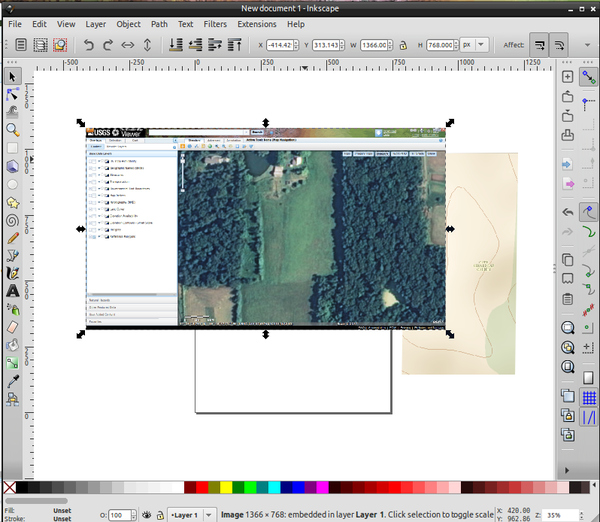Click the opacity O: input field
Screen dimensions: 600x522
[120, 514]
